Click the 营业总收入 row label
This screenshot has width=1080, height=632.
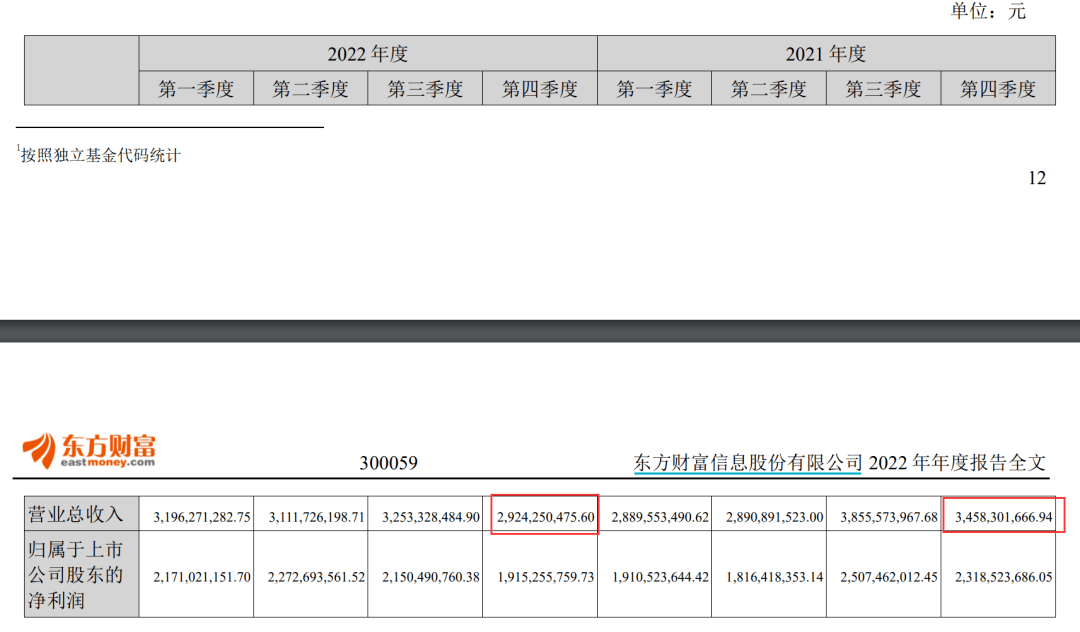click(75, 514)
